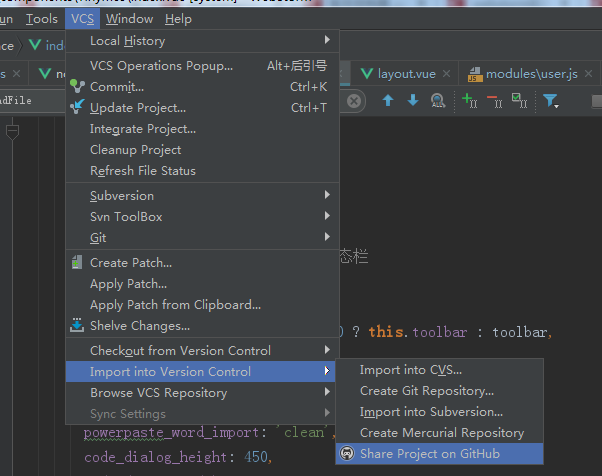
Task: Add selection for next occurrence icon
Action: point(470,101)
